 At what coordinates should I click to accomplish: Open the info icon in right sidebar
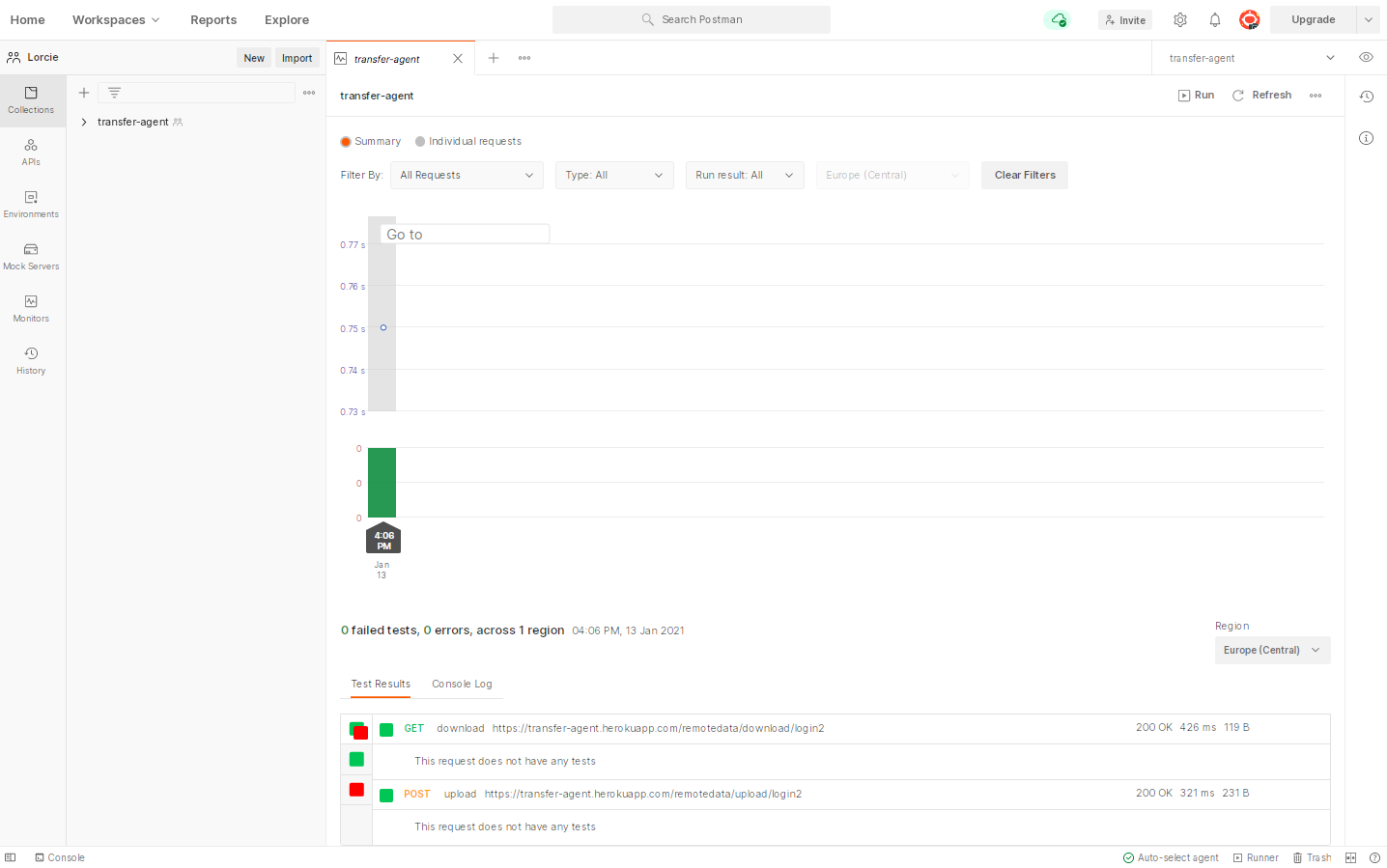[1366, 138]
